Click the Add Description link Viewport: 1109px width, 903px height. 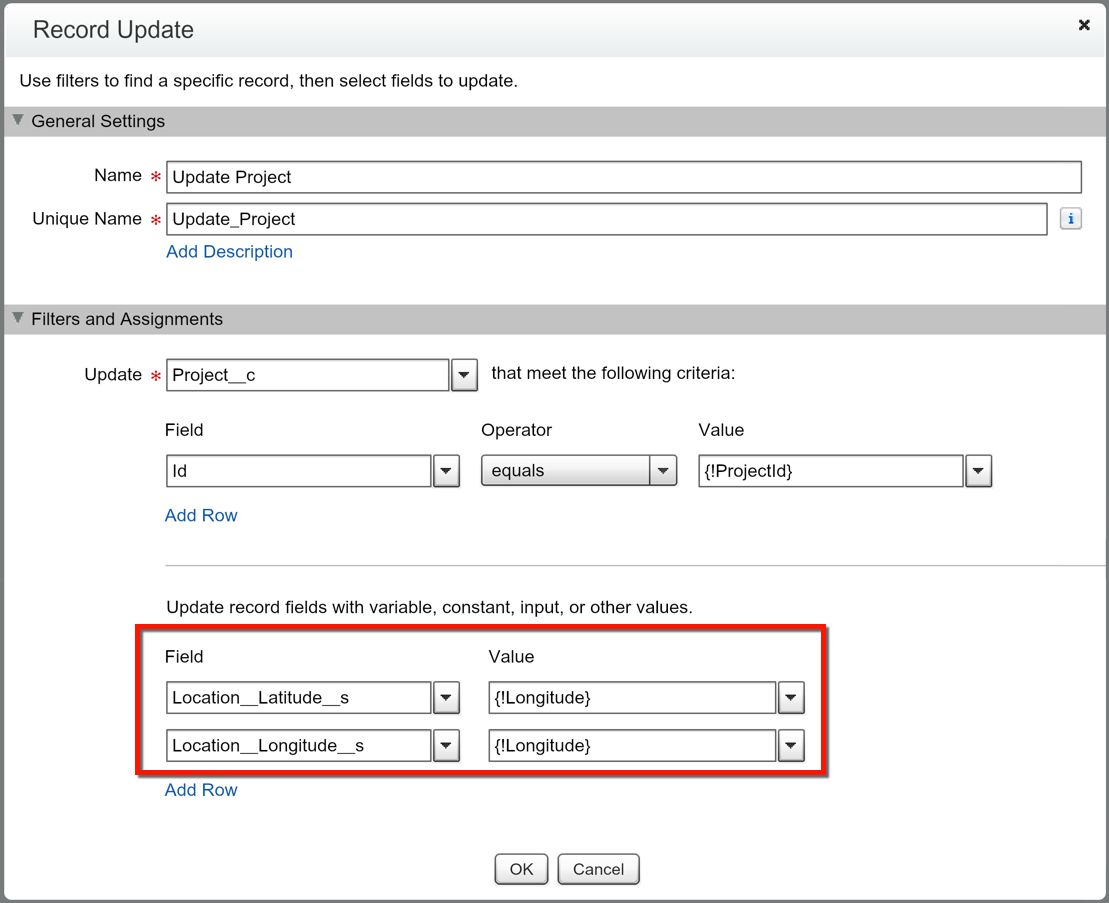(x=229, y=252)
